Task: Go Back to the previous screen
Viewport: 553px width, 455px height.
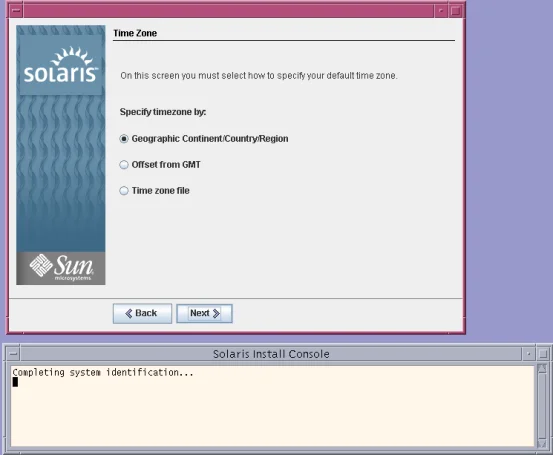Action: 142,313
